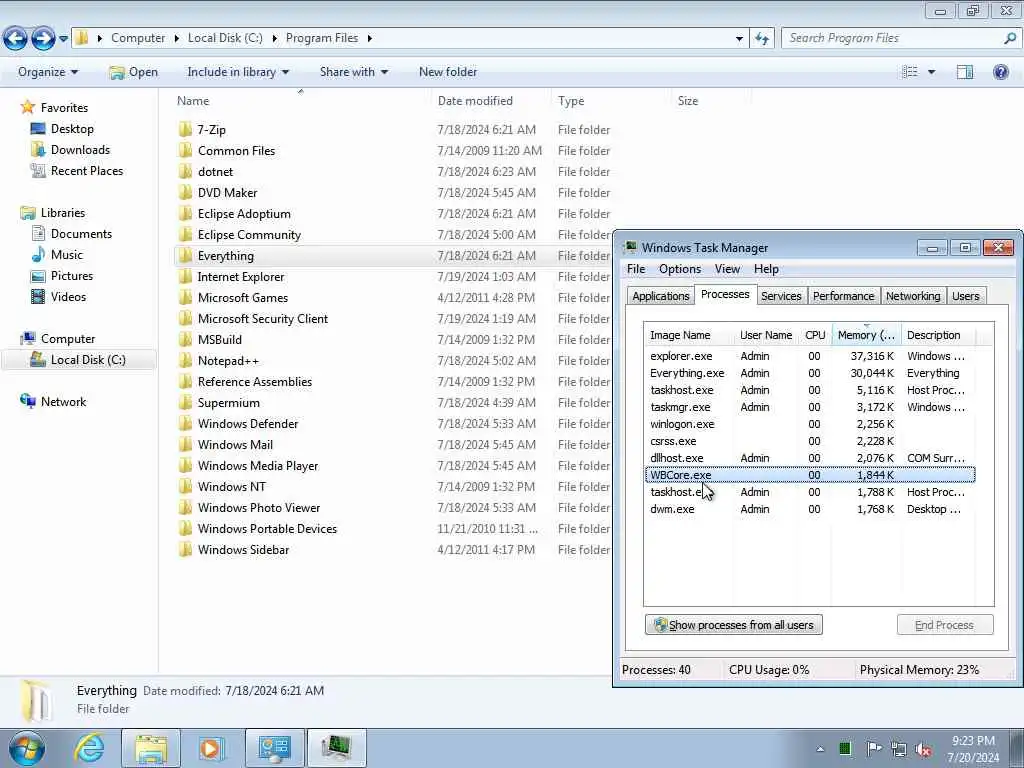Click the 7-Zip folder icon
Viewport: 1024px width, 768px height.
pyautogui.click(x=185, y=129)
